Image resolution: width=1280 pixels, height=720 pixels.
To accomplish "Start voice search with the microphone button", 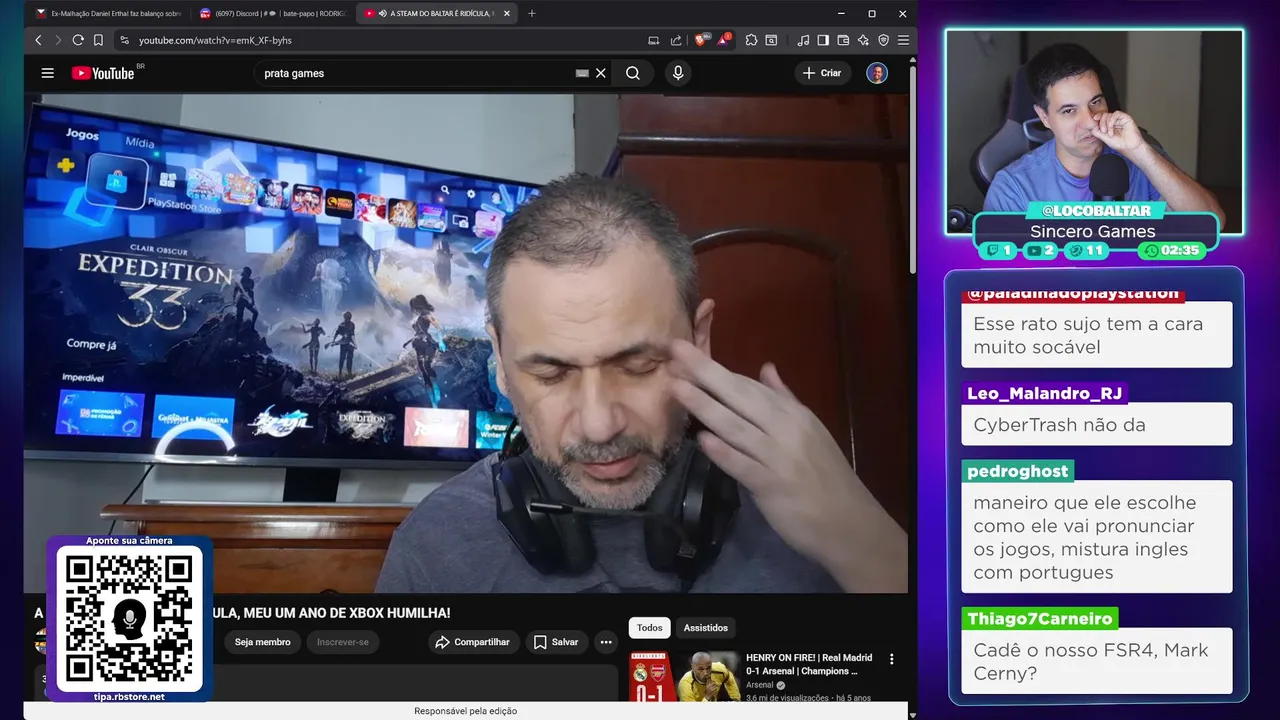I will [x=678, y=73].
